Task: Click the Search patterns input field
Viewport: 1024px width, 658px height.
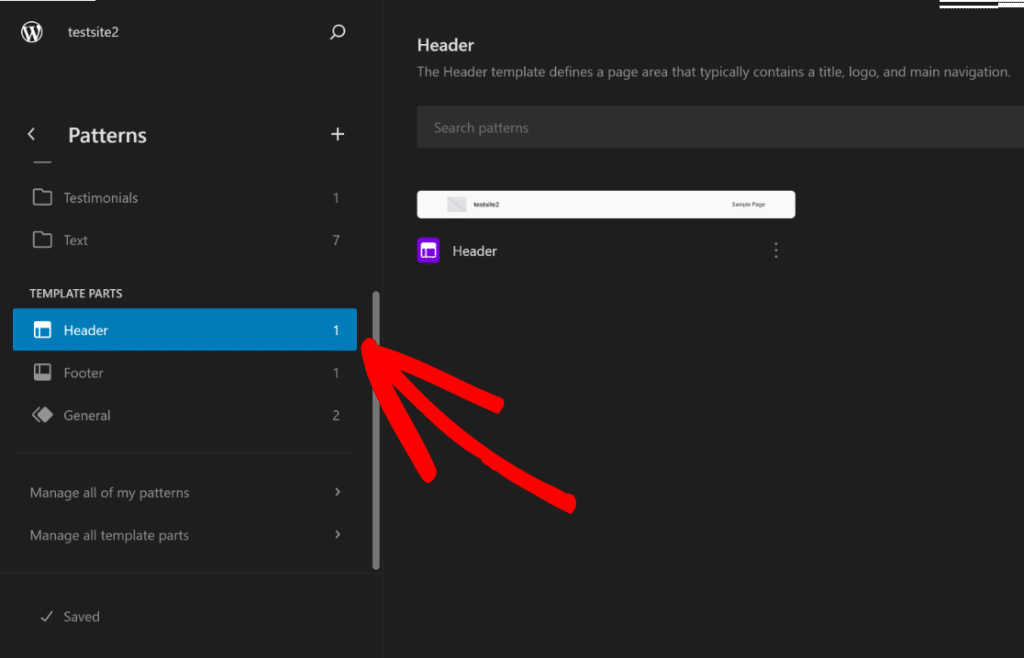Action: coord(700,126)
